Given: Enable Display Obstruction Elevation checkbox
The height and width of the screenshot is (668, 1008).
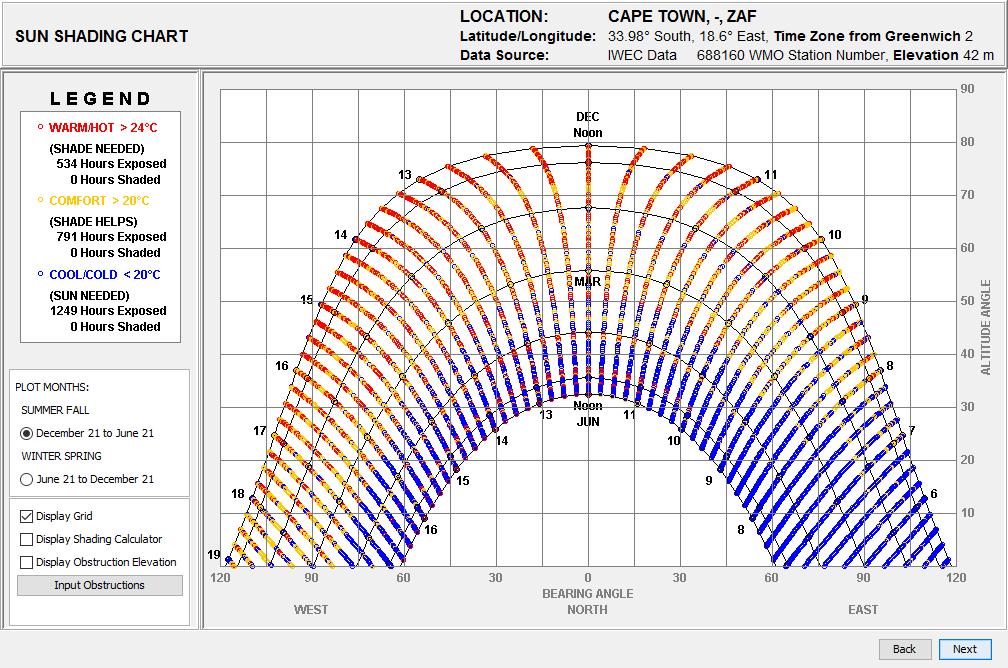Looking at the screenshot, I should [26, 563].
